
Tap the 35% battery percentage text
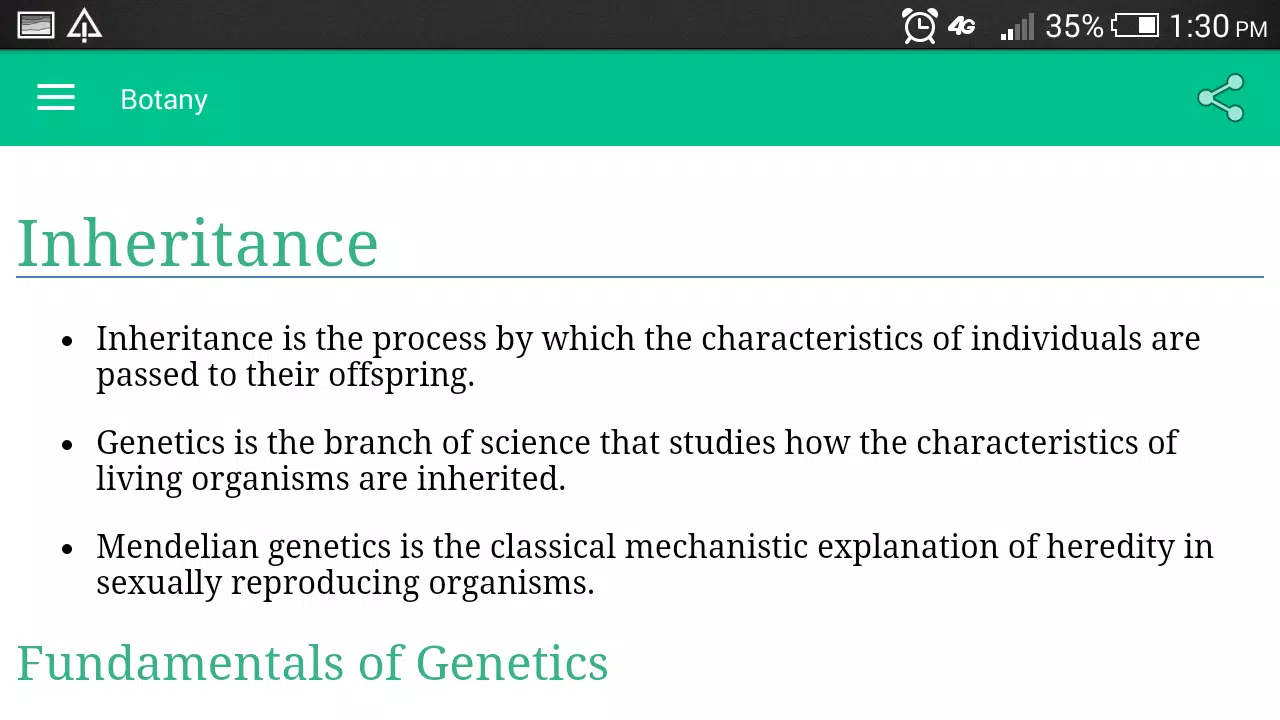tap(1074, 27)
